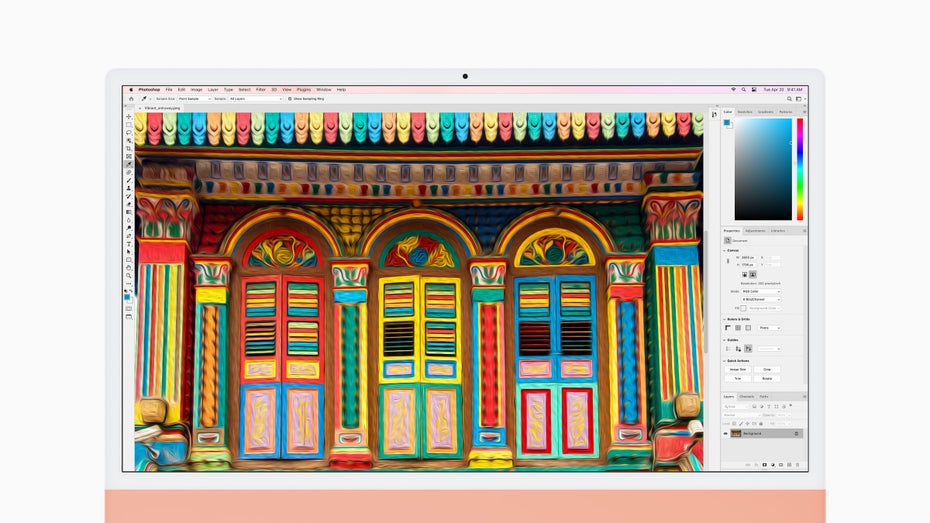
Task: Select the Zoom tool
Action: click(x=129, y=275)
